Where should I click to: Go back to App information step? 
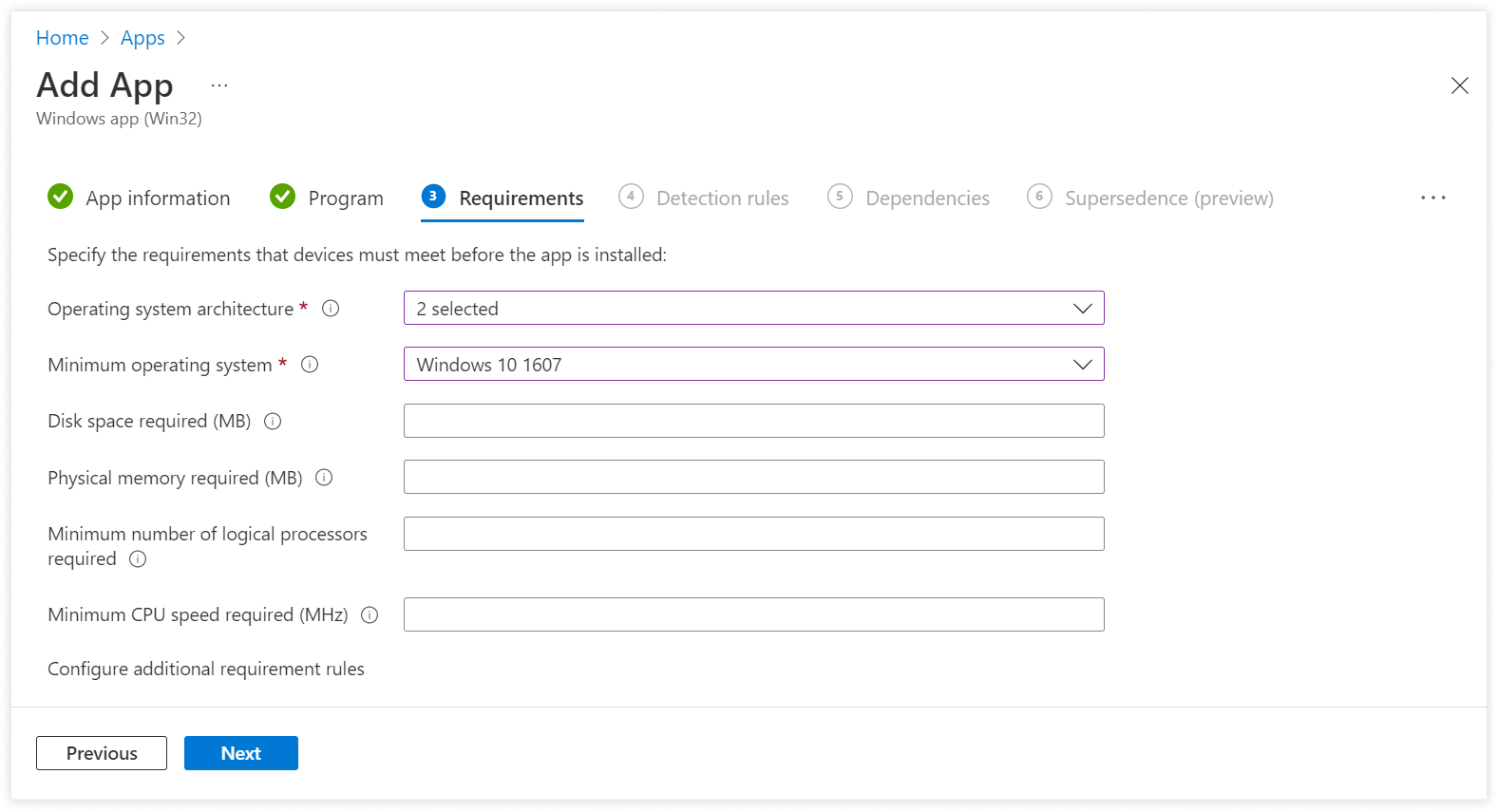[x=140, y=198]
